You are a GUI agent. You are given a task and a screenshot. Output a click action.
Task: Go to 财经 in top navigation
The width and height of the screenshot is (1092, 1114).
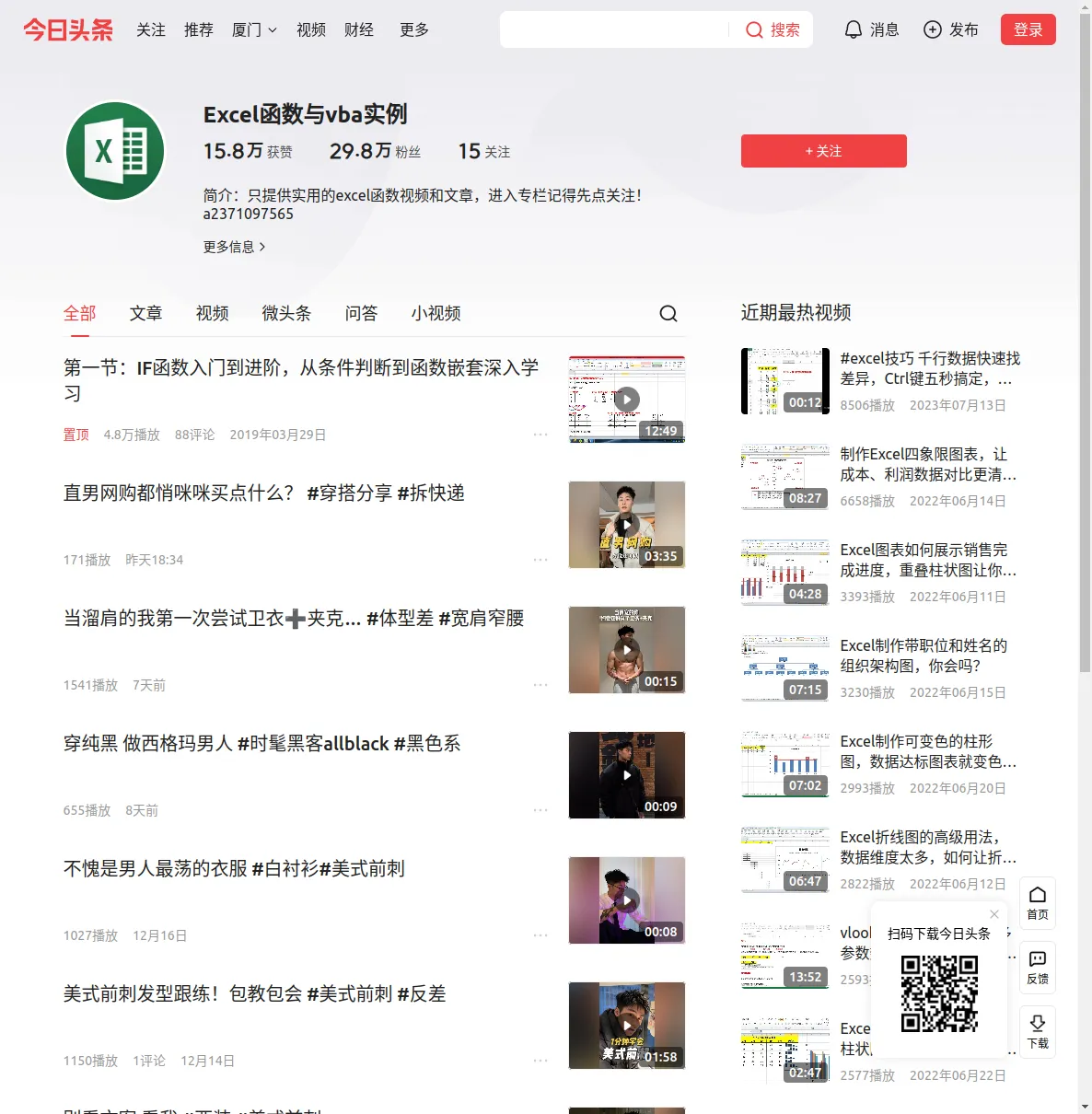coord(359,29)
